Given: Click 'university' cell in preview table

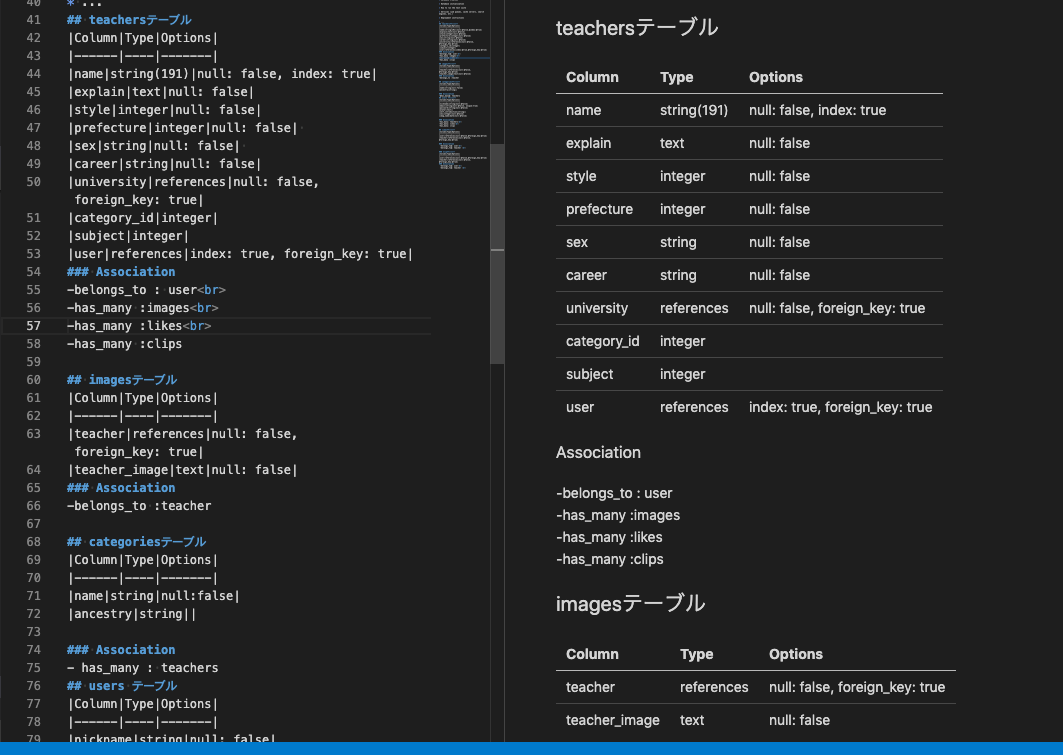Looking at the screenshot, I should click(597, 308).
